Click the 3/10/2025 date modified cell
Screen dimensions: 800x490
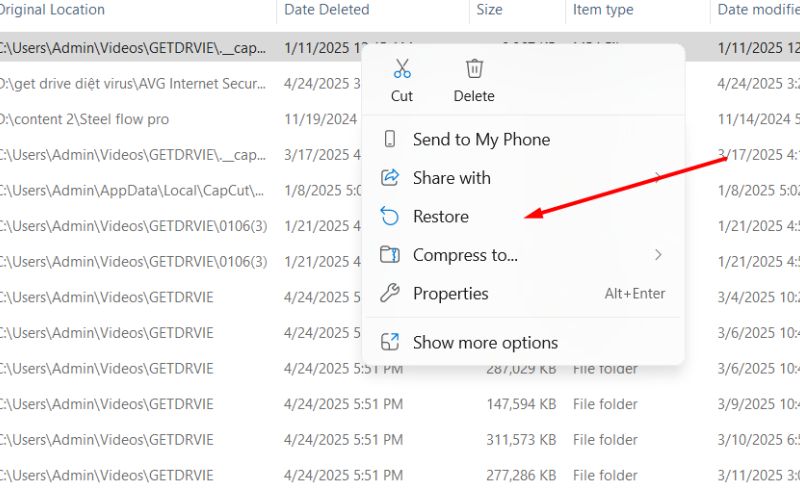(x=759, y=439)
